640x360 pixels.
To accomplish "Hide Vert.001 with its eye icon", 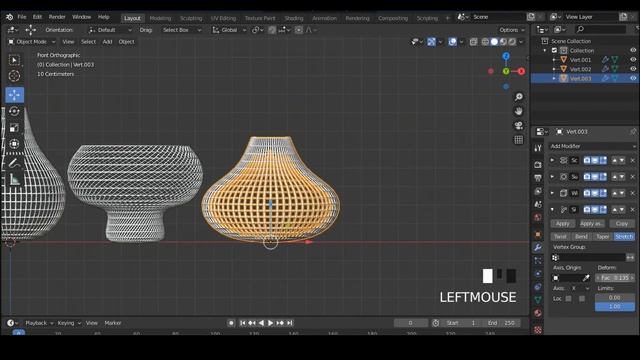I will pos(633,60).
